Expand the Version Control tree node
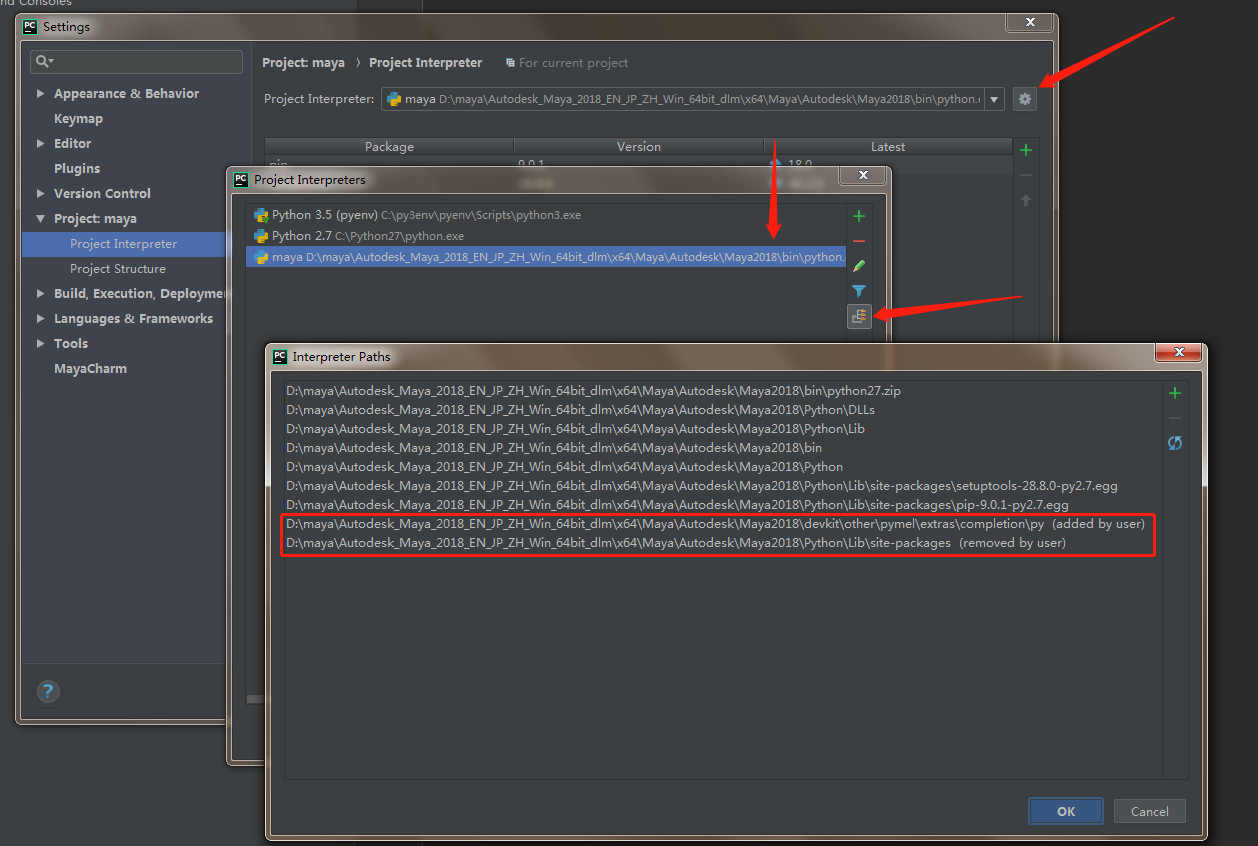Screen dimensions: 1258x846 (x=41, y=194)
